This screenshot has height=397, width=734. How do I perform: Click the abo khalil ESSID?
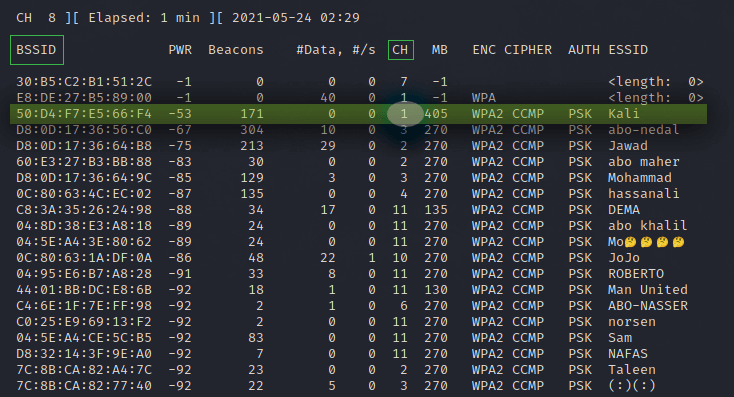click(648, 226)
